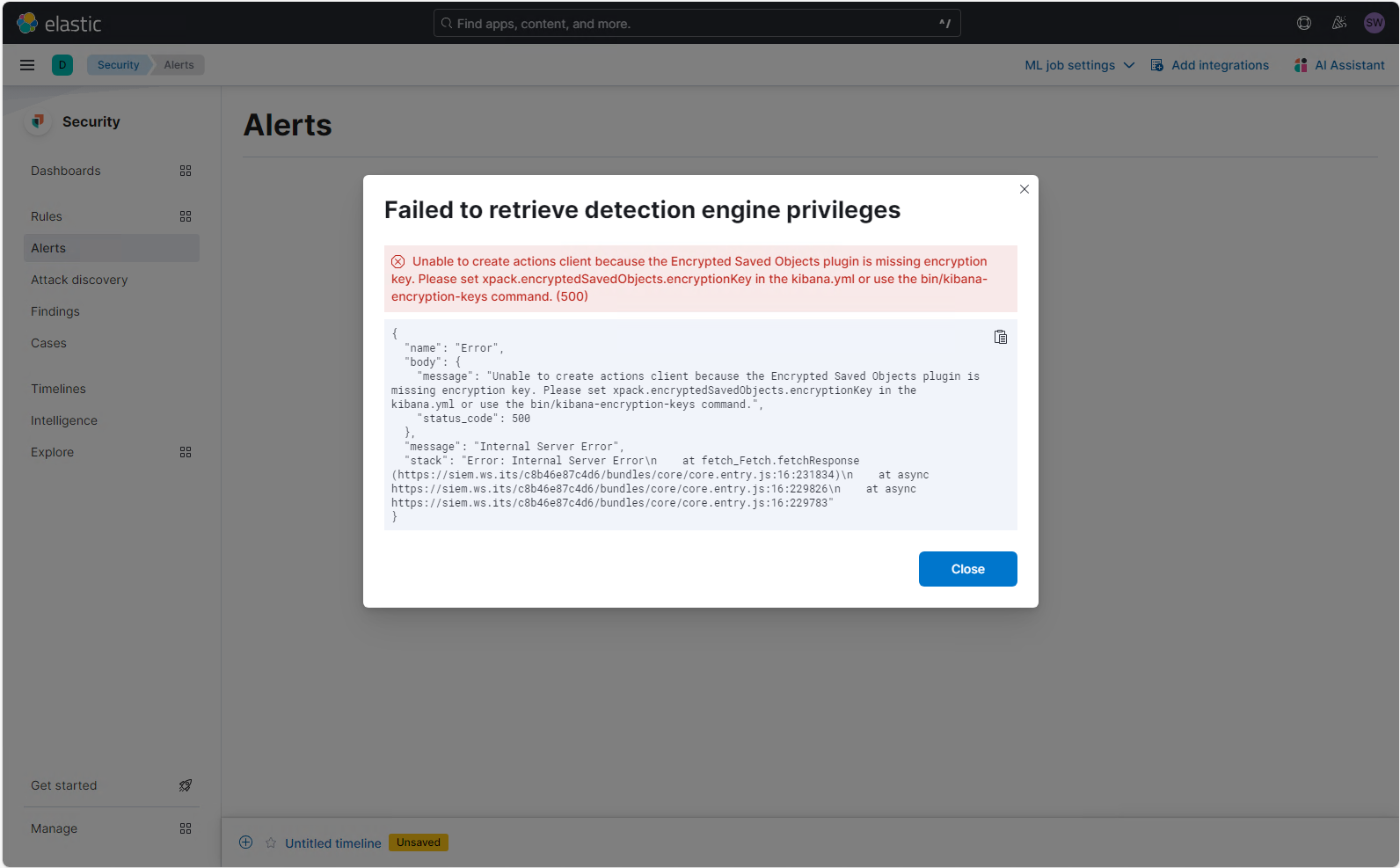Open Get started in sidebar

click(64, 785)
